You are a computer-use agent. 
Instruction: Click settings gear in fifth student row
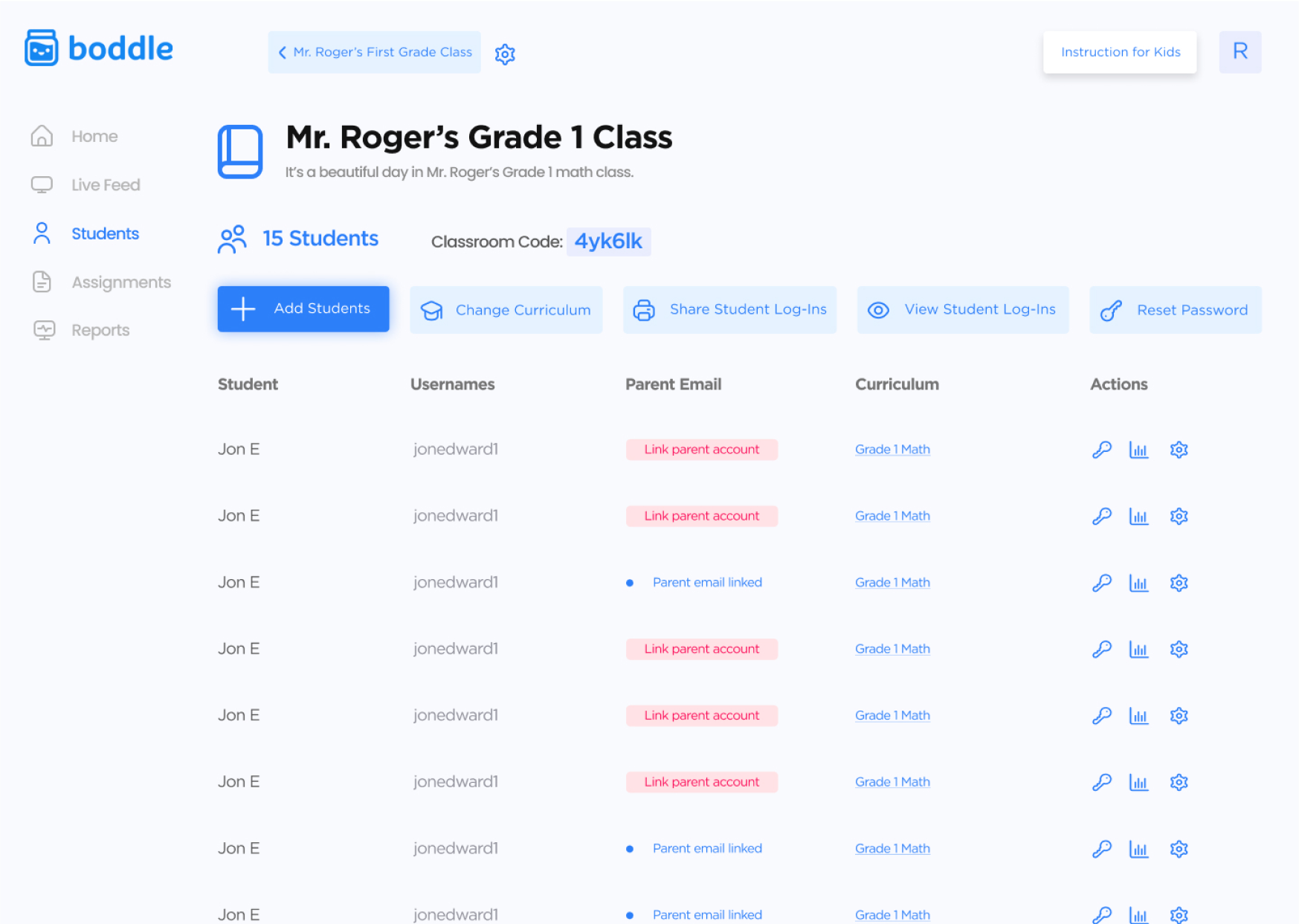click(x=1179, y=716)
